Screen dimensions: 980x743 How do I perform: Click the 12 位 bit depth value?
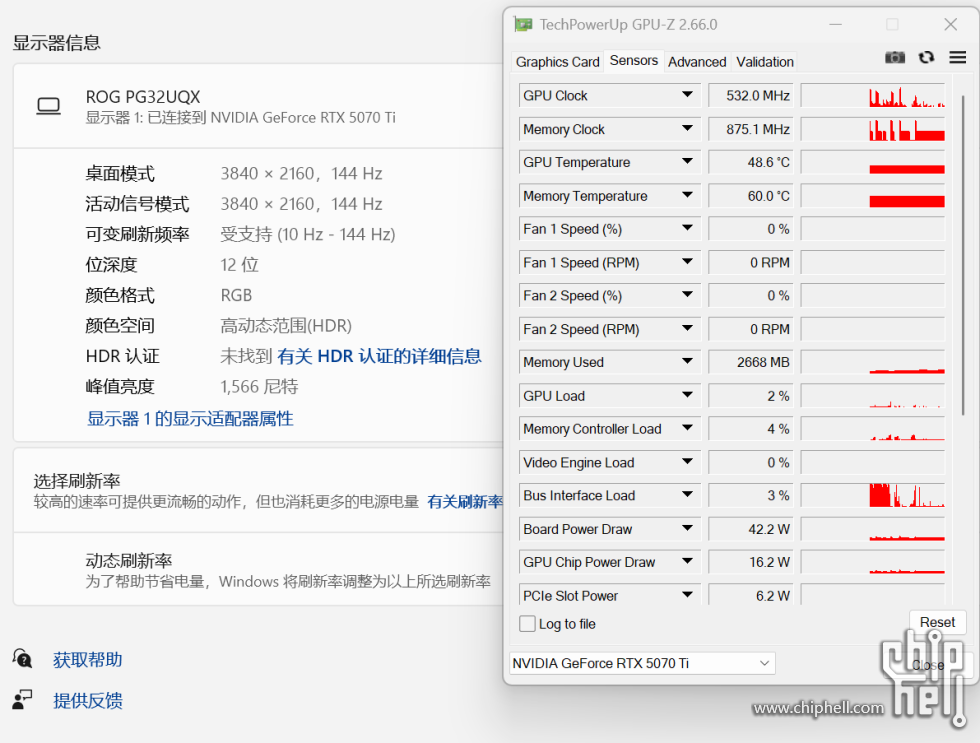(x=239, y=265)
